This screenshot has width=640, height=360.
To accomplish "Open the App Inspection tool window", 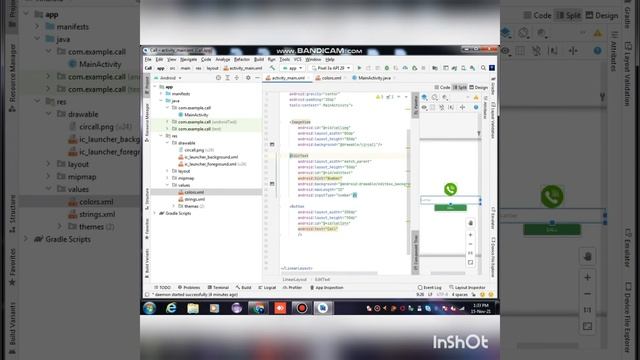I will (327, 287).
